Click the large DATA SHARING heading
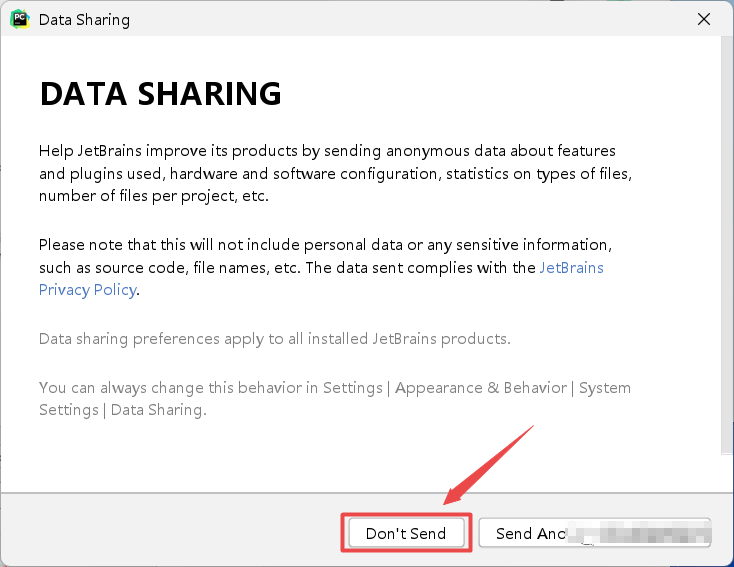 click(160, 94)
